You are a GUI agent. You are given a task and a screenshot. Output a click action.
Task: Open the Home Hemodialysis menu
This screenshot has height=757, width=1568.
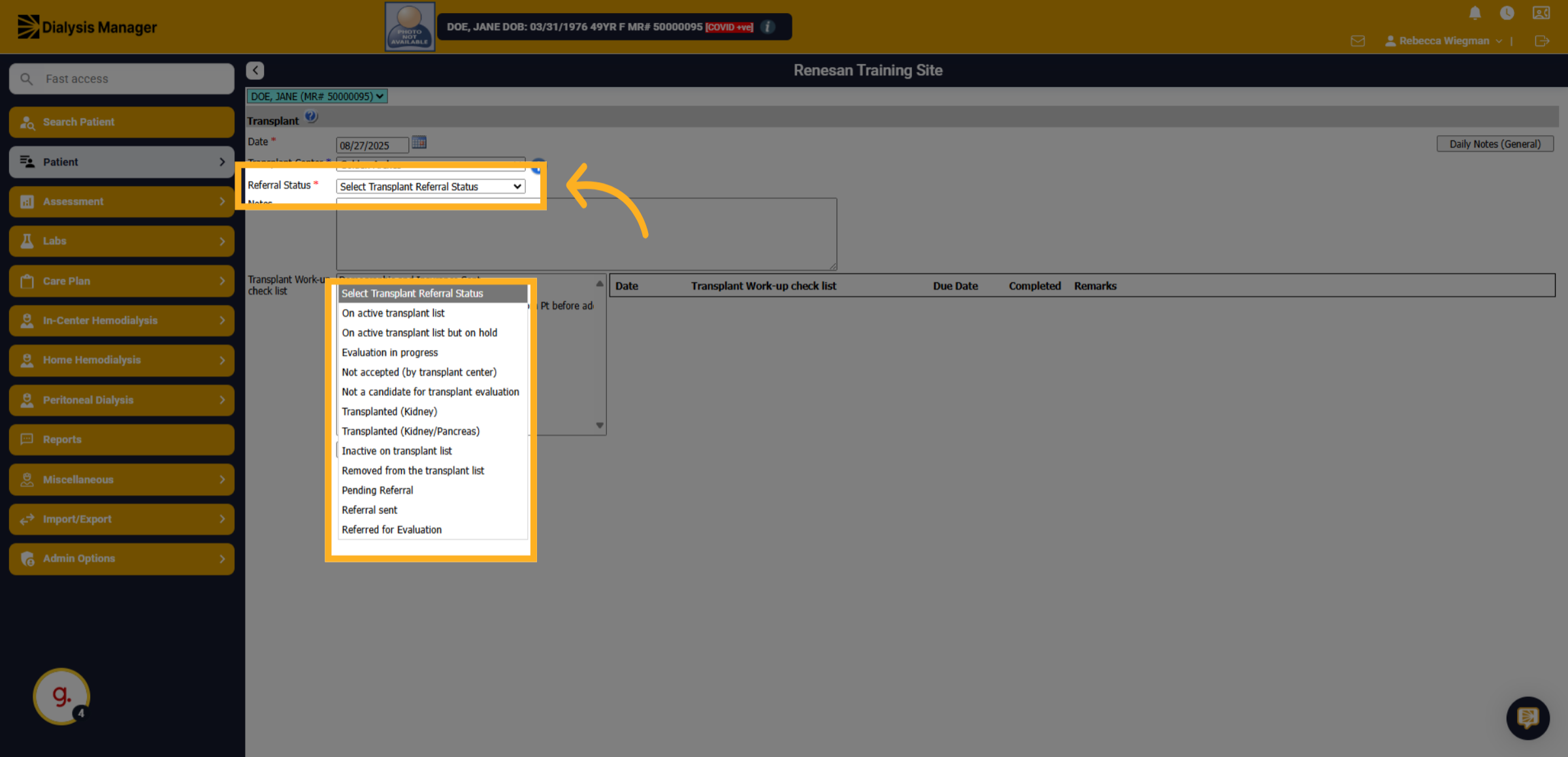click(x=122, y=360)
